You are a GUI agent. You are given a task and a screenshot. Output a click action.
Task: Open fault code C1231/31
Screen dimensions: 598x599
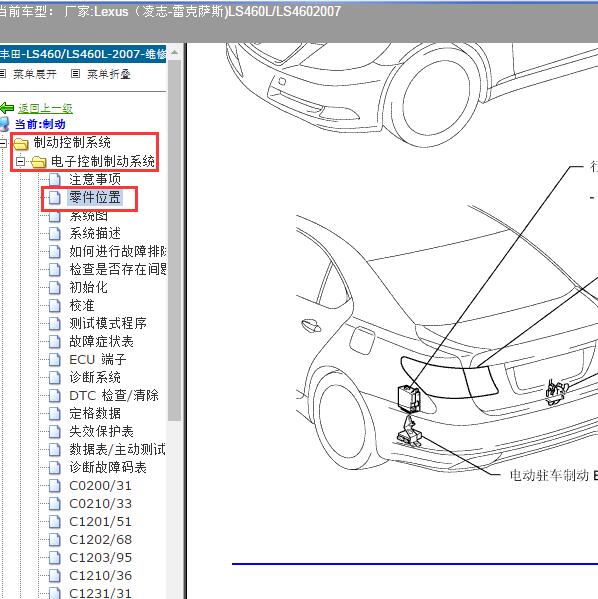point(100,593)
